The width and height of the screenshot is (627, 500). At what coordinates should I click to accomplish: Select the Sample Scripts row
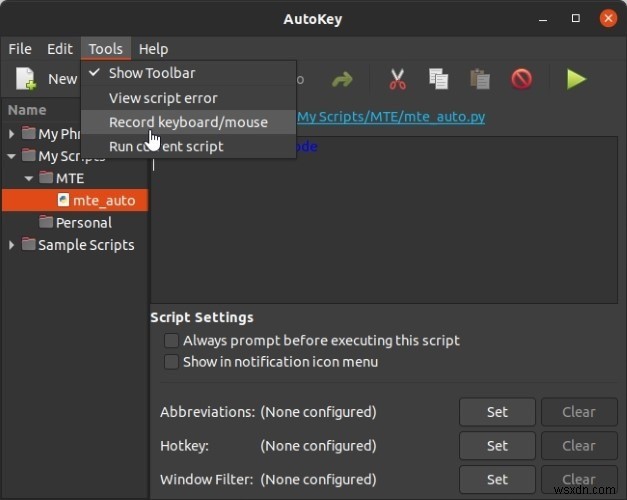tap(75, 244)
